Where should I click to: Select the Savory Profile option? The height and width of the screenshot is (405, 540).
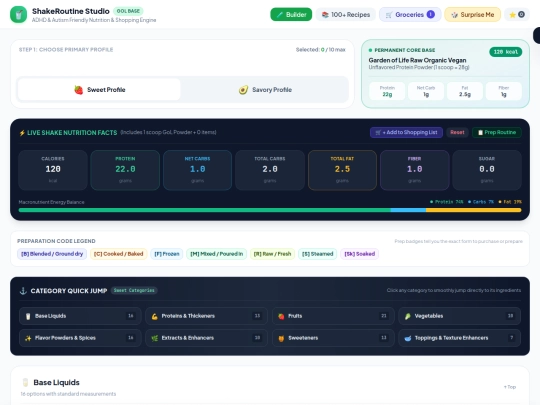click(x=265, y=90)
